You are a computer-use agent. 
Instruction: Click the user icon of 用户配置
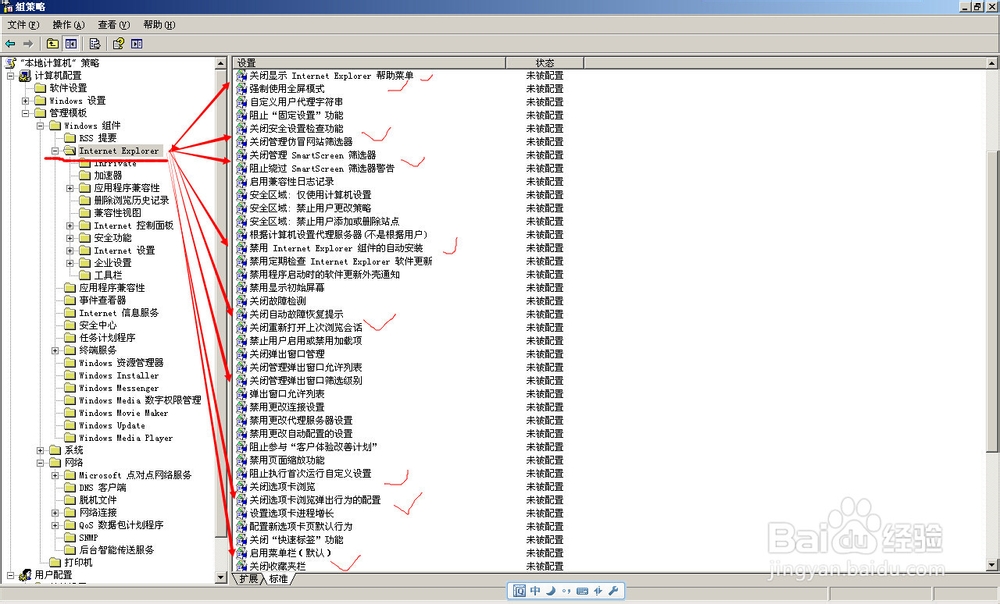pos(26,575)
